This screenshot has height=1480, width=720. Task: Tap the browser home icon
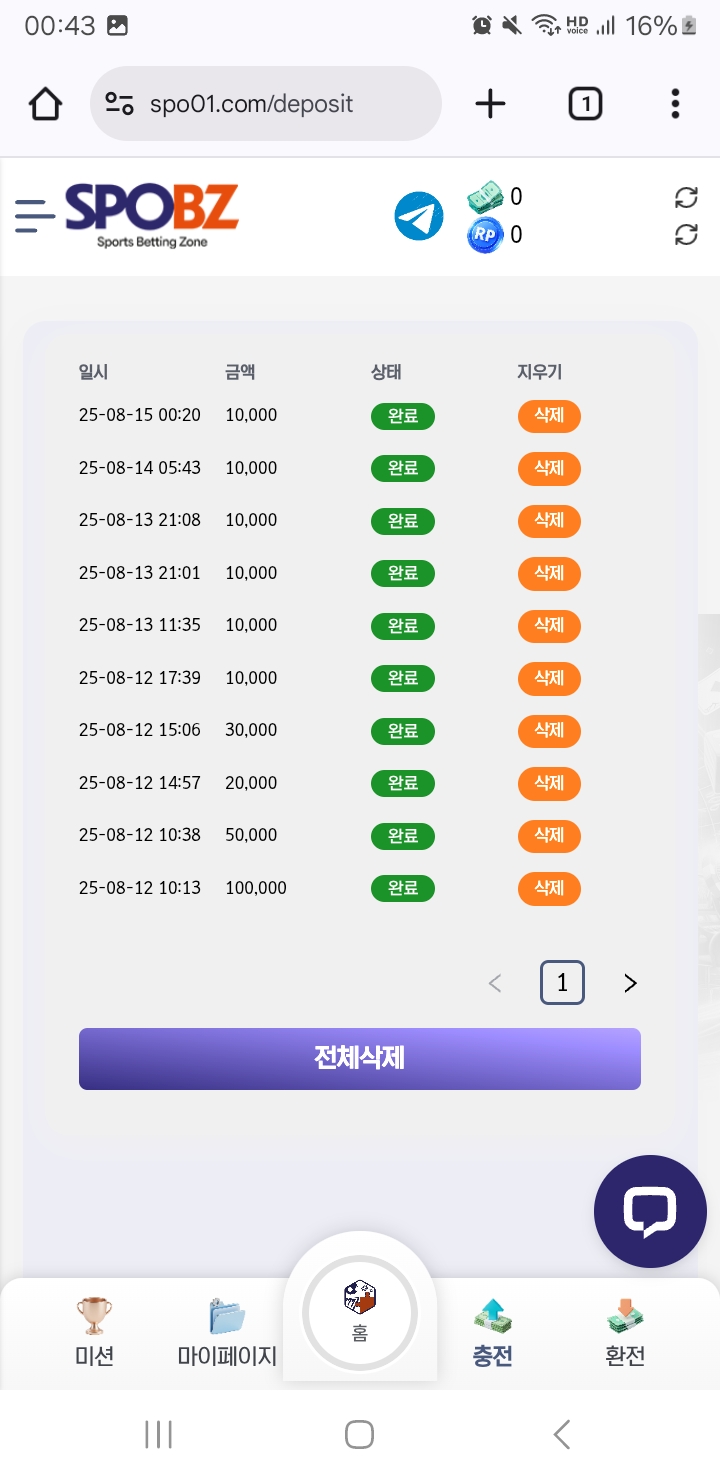(45, 104)
